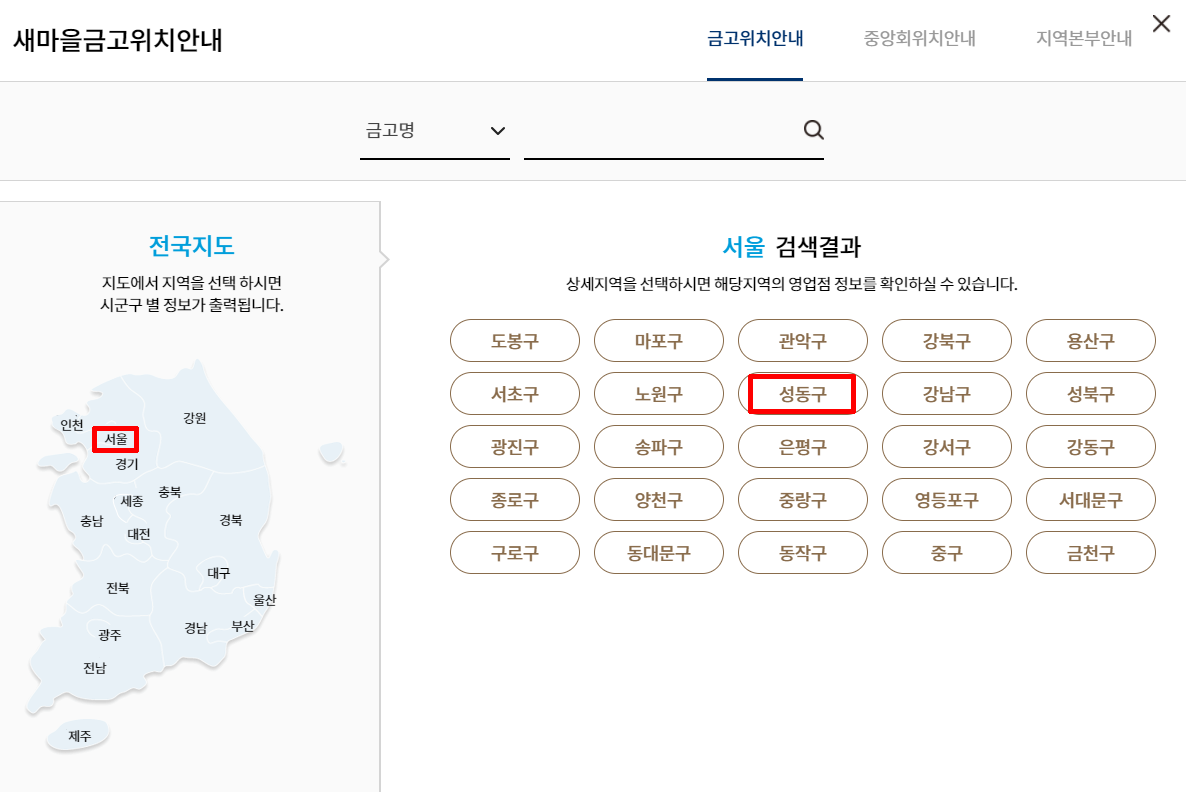Switch to the 금고위치안내 tab
The height and width of the screenshot is (792, 1186).
pos(755,39)
